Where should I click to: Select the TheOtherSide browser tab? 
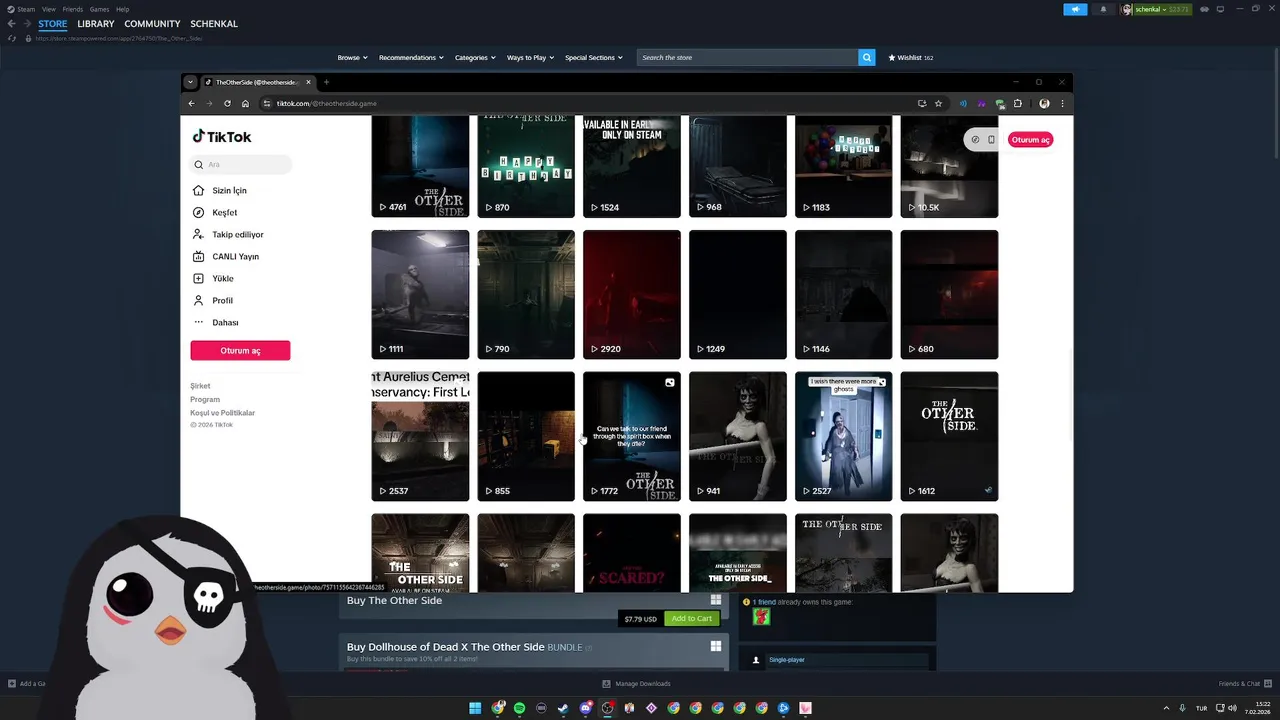tap(257, 82)
